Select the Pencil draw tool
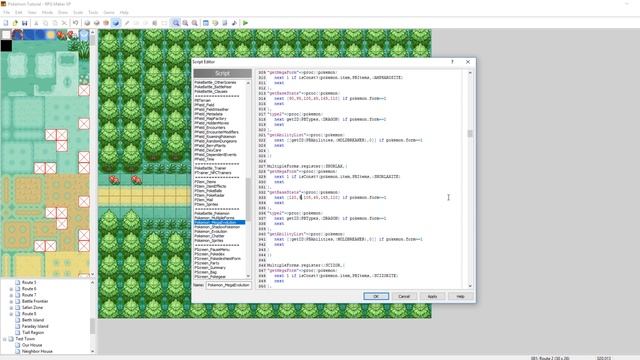 coord(127,23)
